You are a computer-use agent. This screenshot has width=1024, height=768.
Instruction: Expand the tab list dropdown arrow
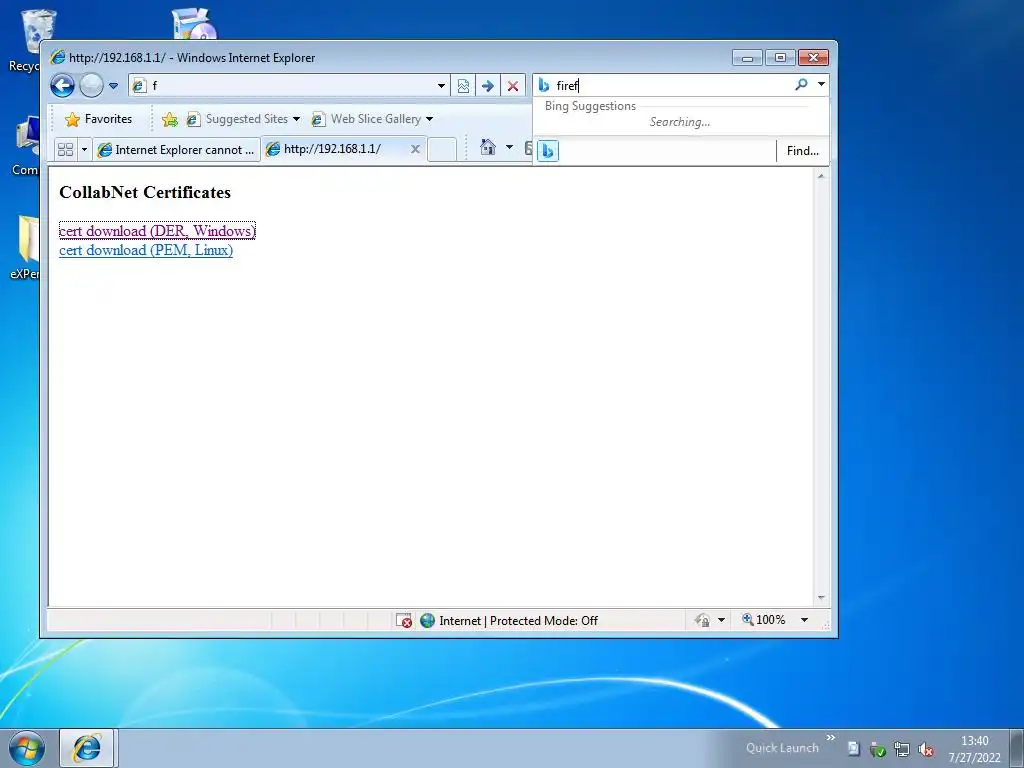coord(84,150)
